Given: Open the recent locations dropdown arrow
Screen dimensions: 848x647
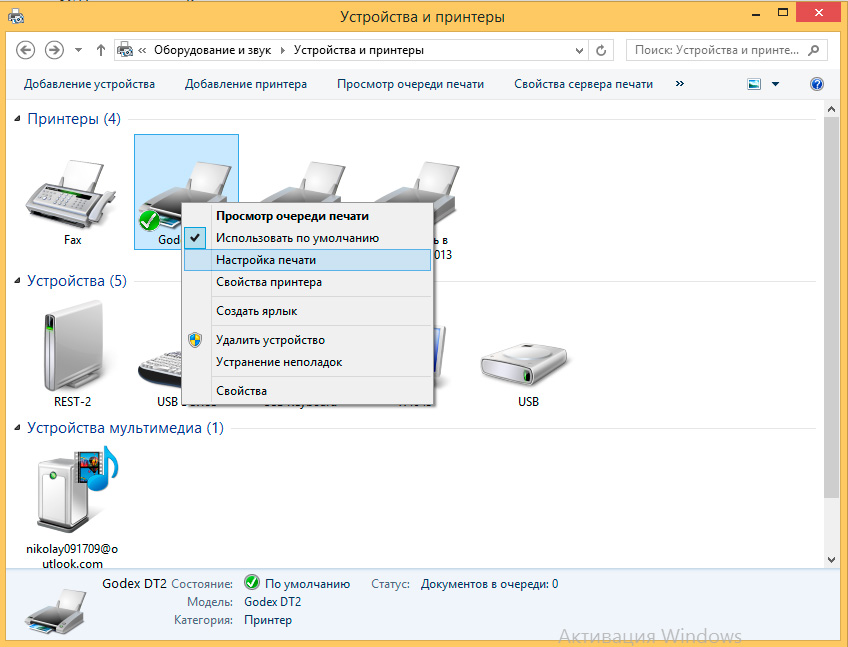Looking at the screenshot, I should click(78, 50).
